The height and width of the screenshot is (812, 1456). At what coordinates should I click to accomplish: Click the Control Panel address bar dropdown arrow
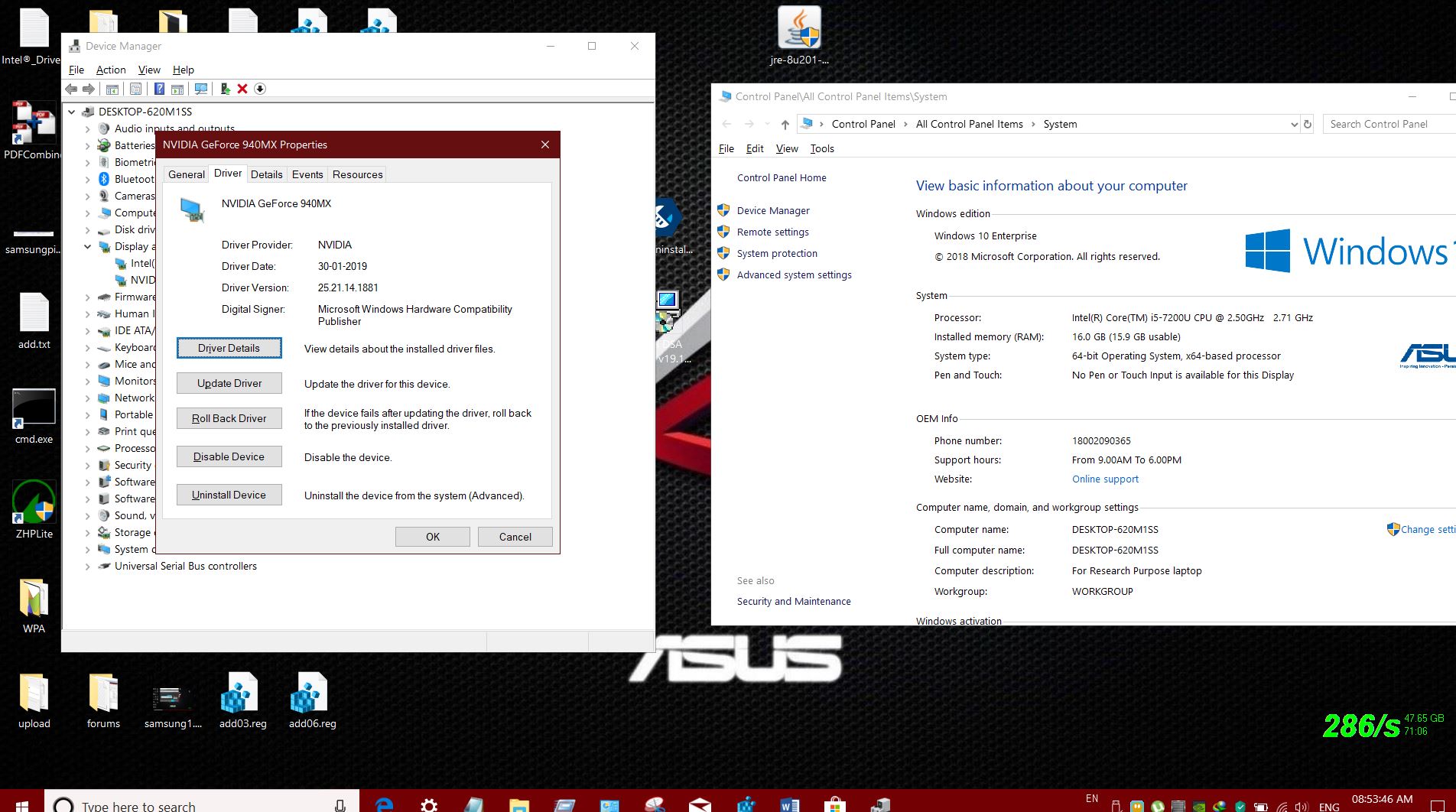pos(1294,124)
